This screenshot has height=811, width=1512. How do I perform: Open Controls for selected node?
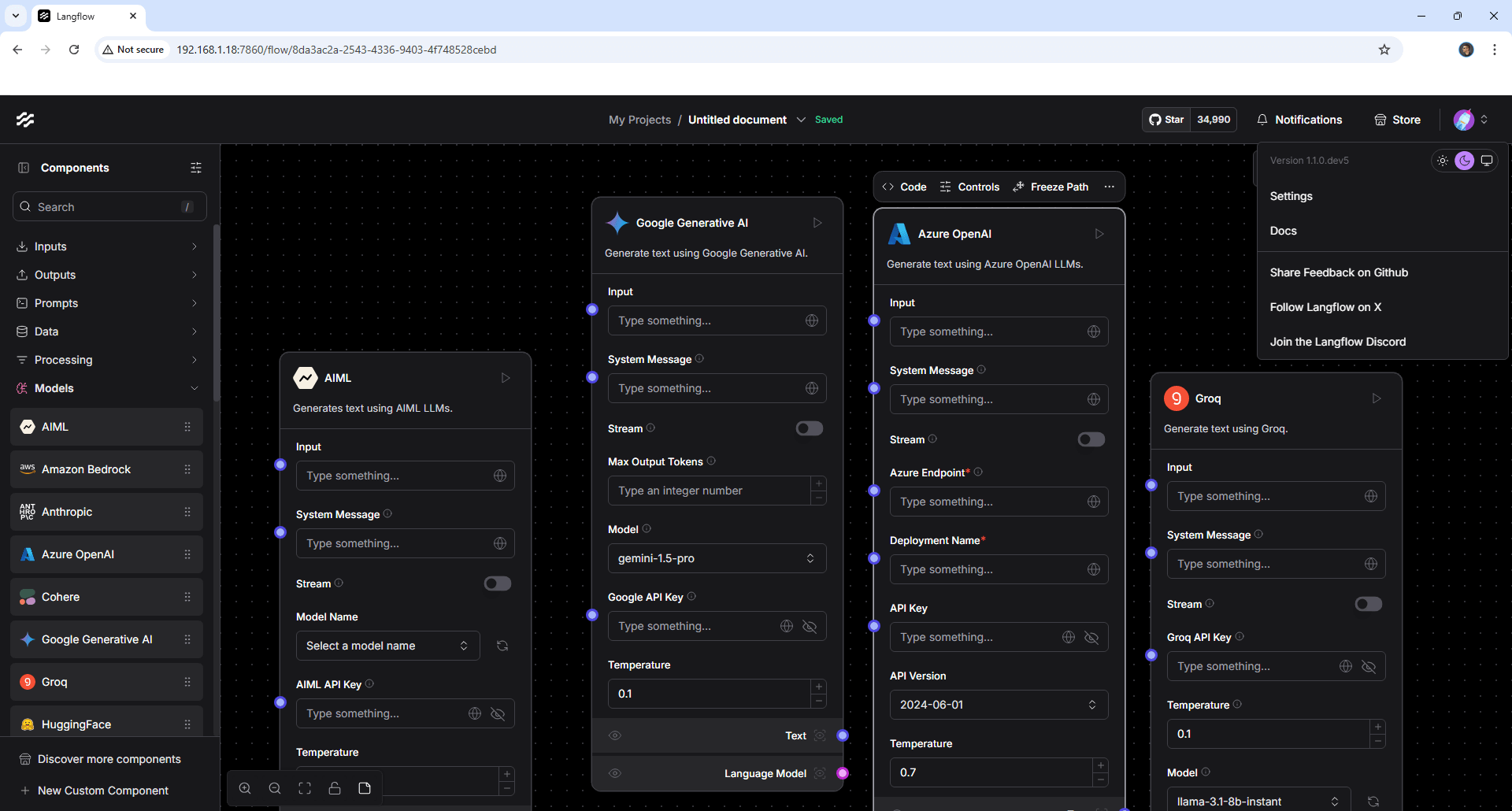point(969,187)
